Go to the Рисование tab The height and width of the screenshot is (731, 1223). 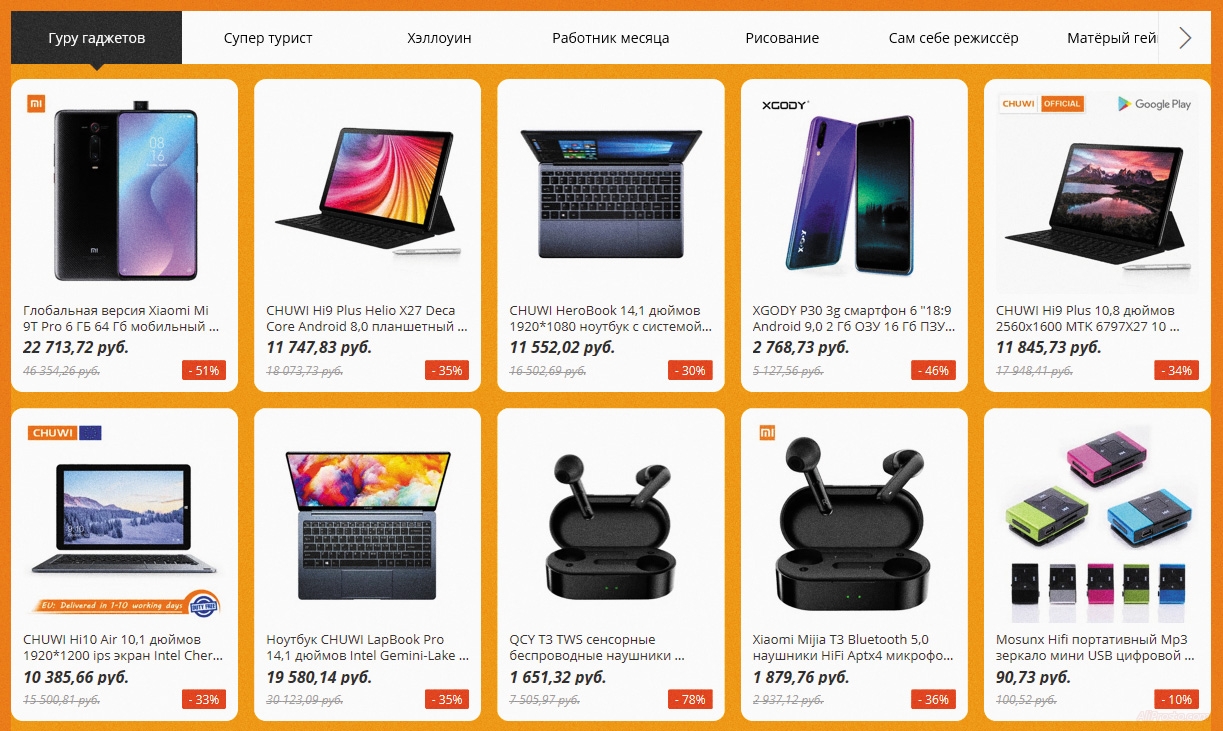pos(782,38)
